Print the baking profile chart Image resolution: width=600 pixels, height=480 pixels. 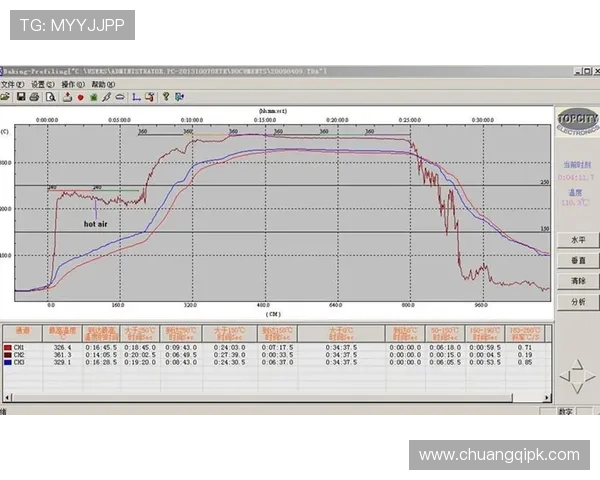point(34,97)
